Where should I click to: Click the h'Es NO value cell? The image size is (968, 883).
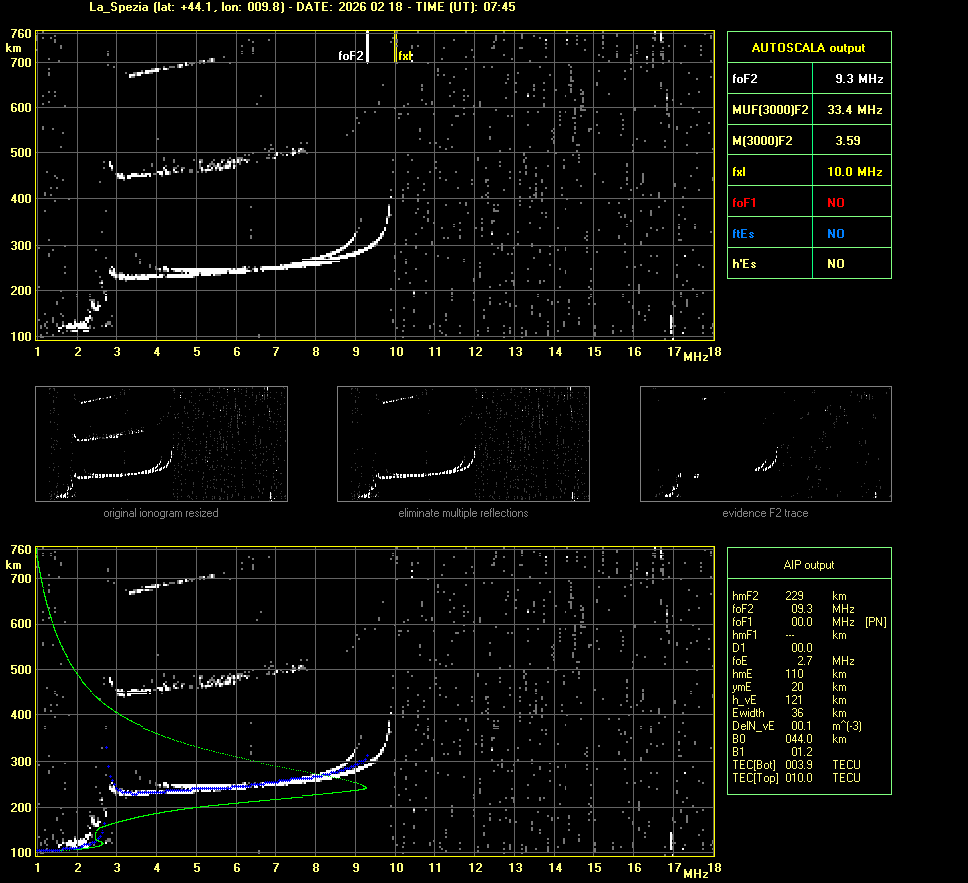point(835,264)
